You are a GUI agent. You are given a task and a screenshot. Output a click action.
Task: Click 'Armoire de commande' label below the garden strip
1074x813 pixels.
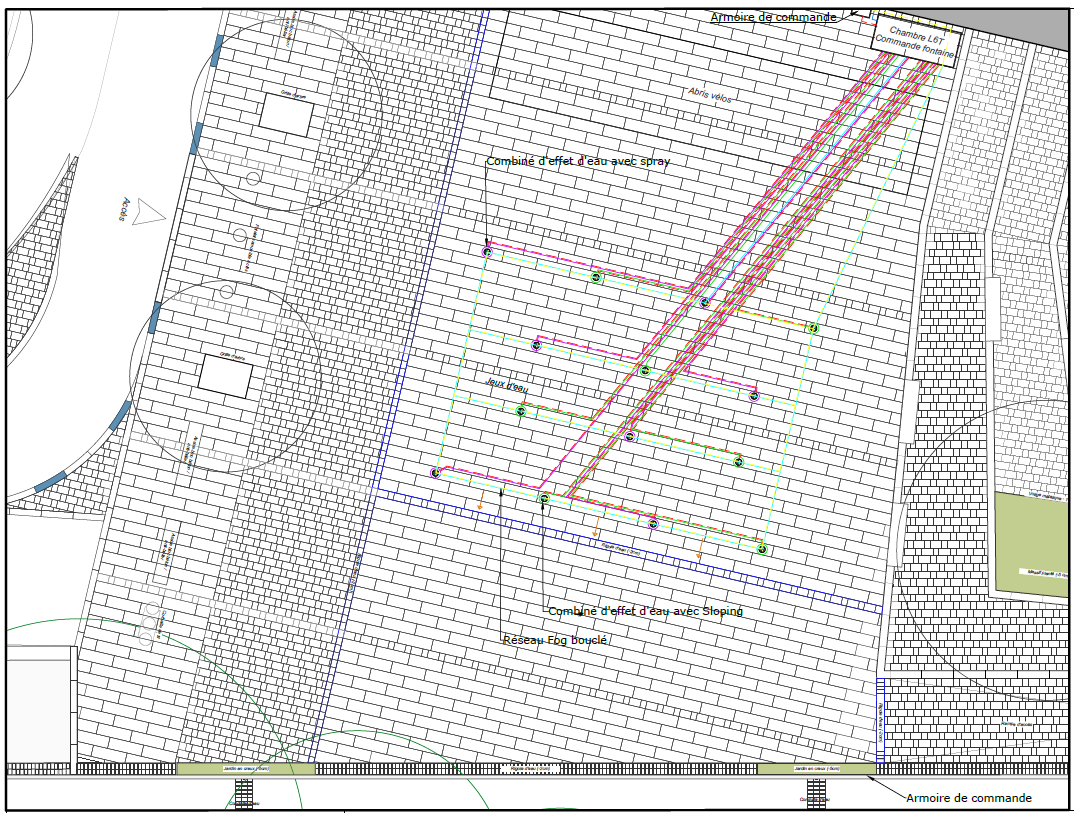[969, 797]
